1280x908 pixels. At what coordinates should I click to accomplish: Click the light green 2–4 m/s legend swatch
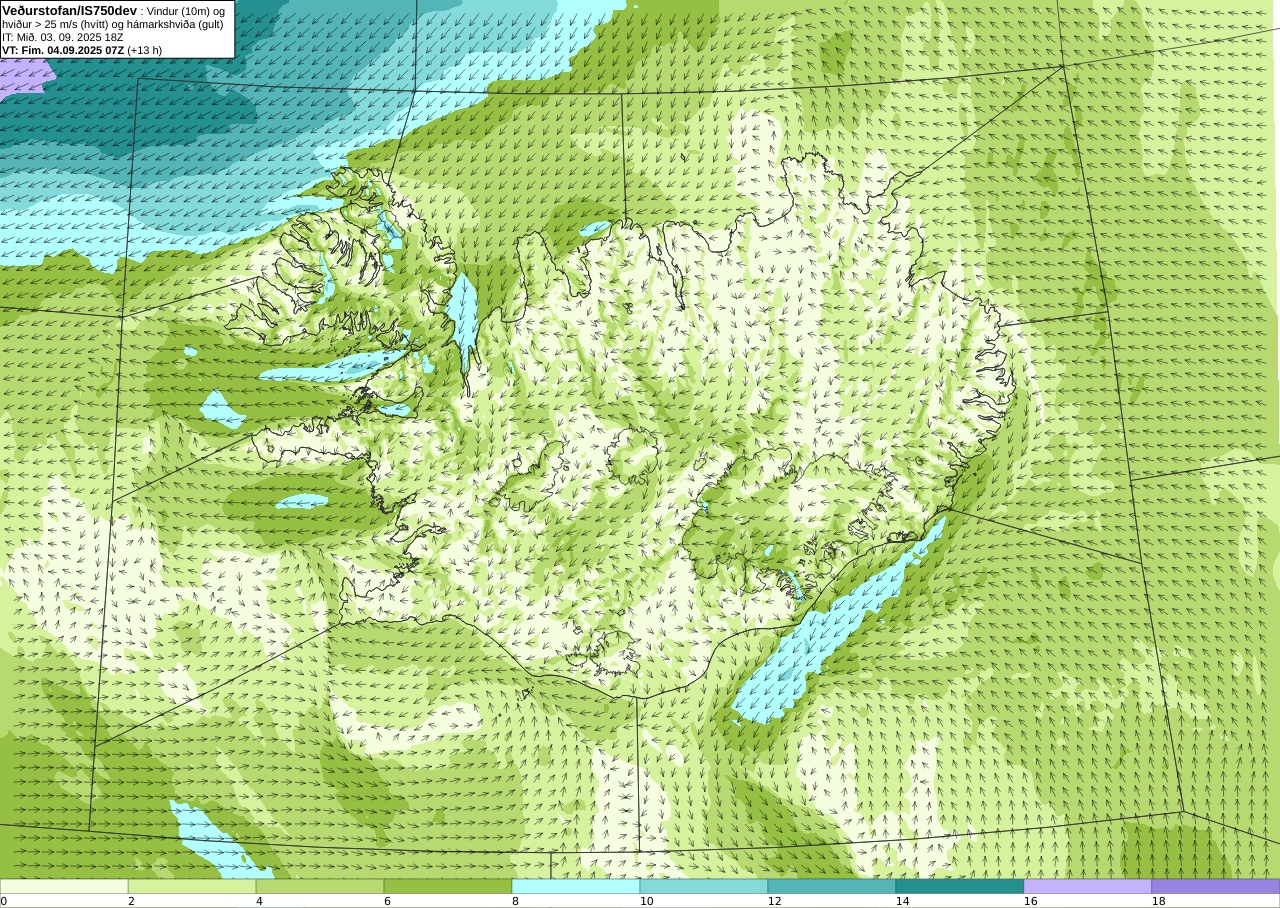[192, 886]
